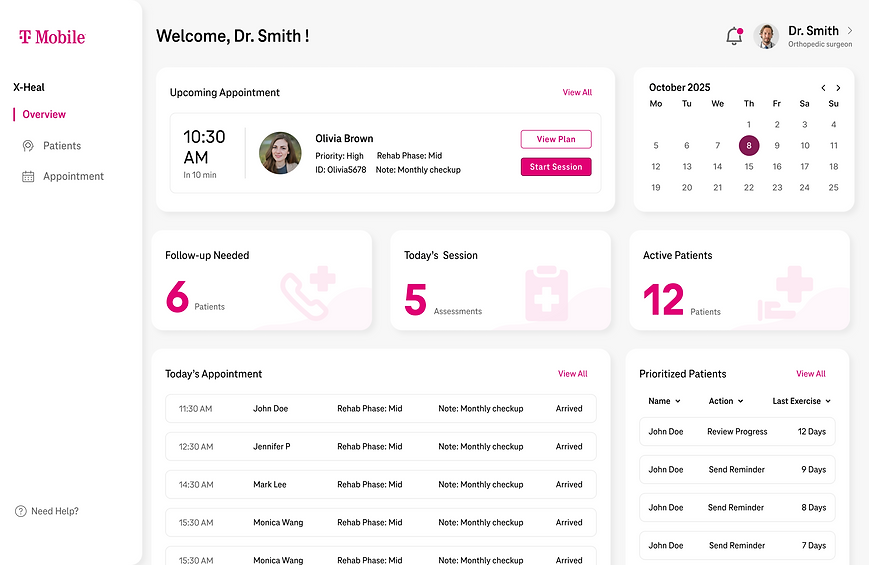Open the Last Exercise column dropdown
Screen dimensions: 869x565
802,401
